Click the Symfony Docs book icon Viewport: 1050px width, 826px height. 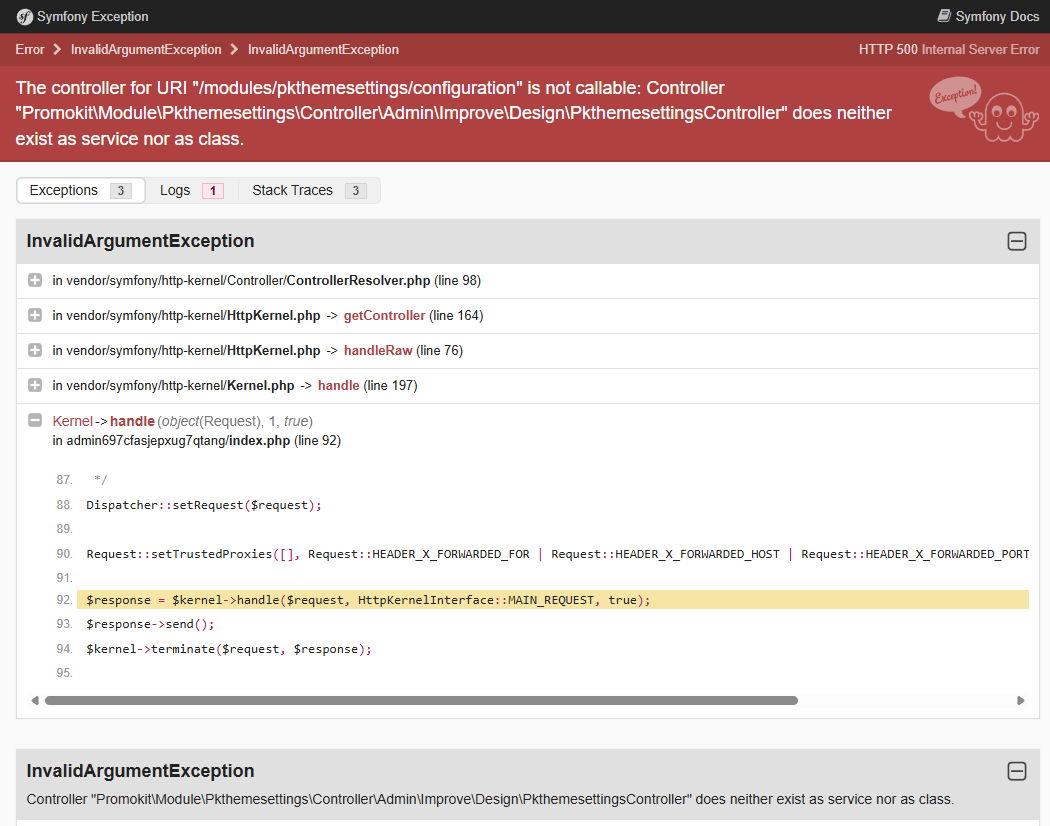[x=944, y=15]
